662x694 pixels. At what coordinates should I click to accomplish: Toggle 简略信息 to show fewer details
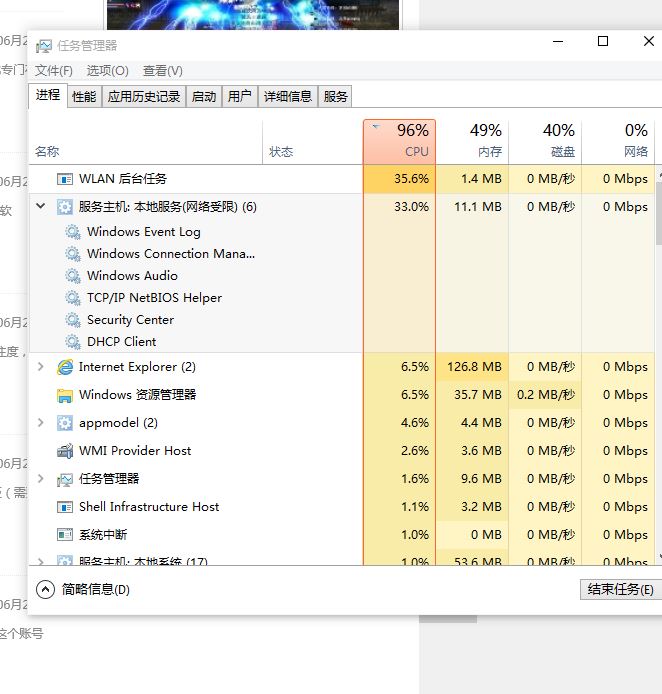click(84, 590)
